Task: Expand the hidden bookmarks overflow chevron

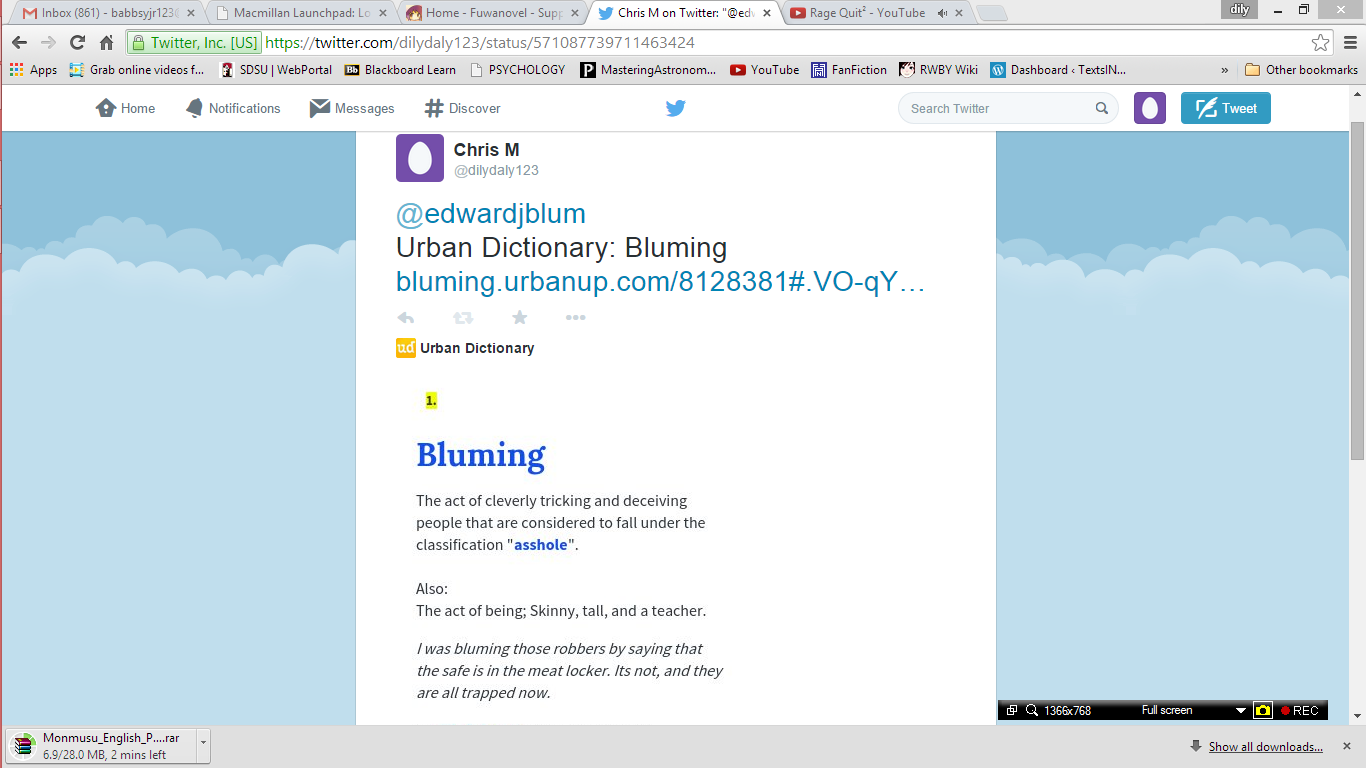Action: (x=1225, y=70)
